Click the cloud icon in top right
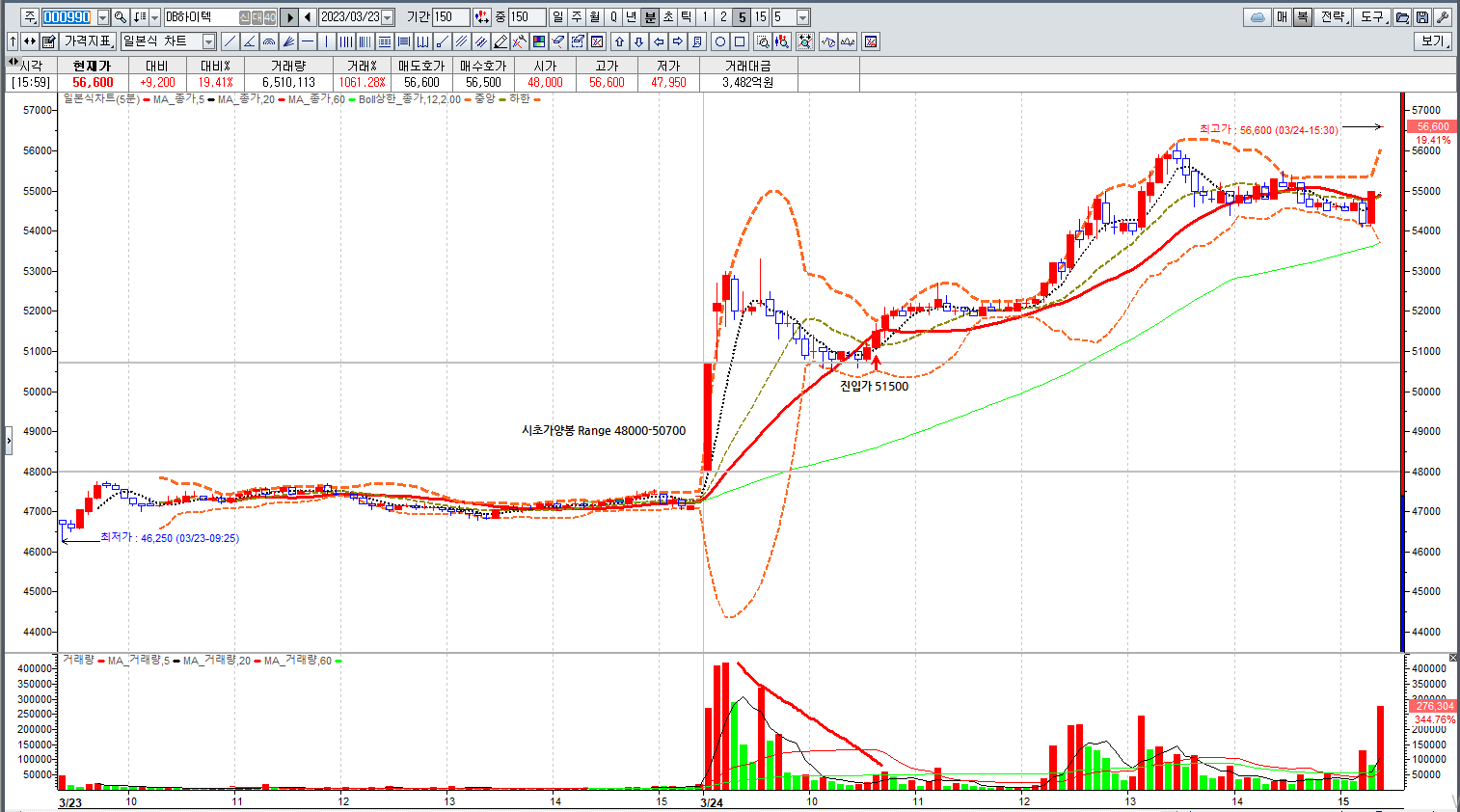The image size is (1460, 812). [1257, 17]
